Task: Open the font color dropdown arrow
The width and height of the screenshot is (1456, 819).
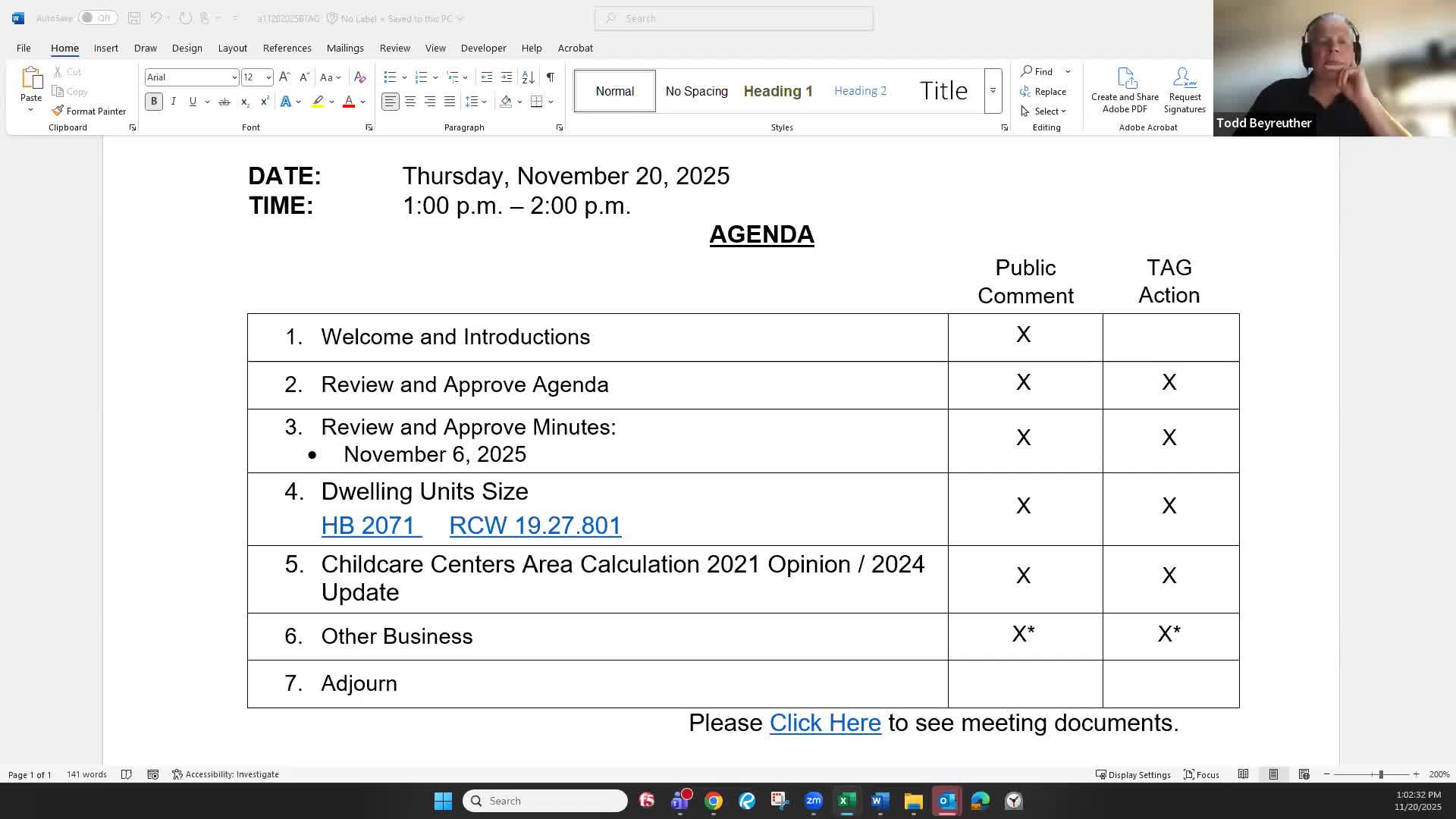Action: [x=363, y=102]
